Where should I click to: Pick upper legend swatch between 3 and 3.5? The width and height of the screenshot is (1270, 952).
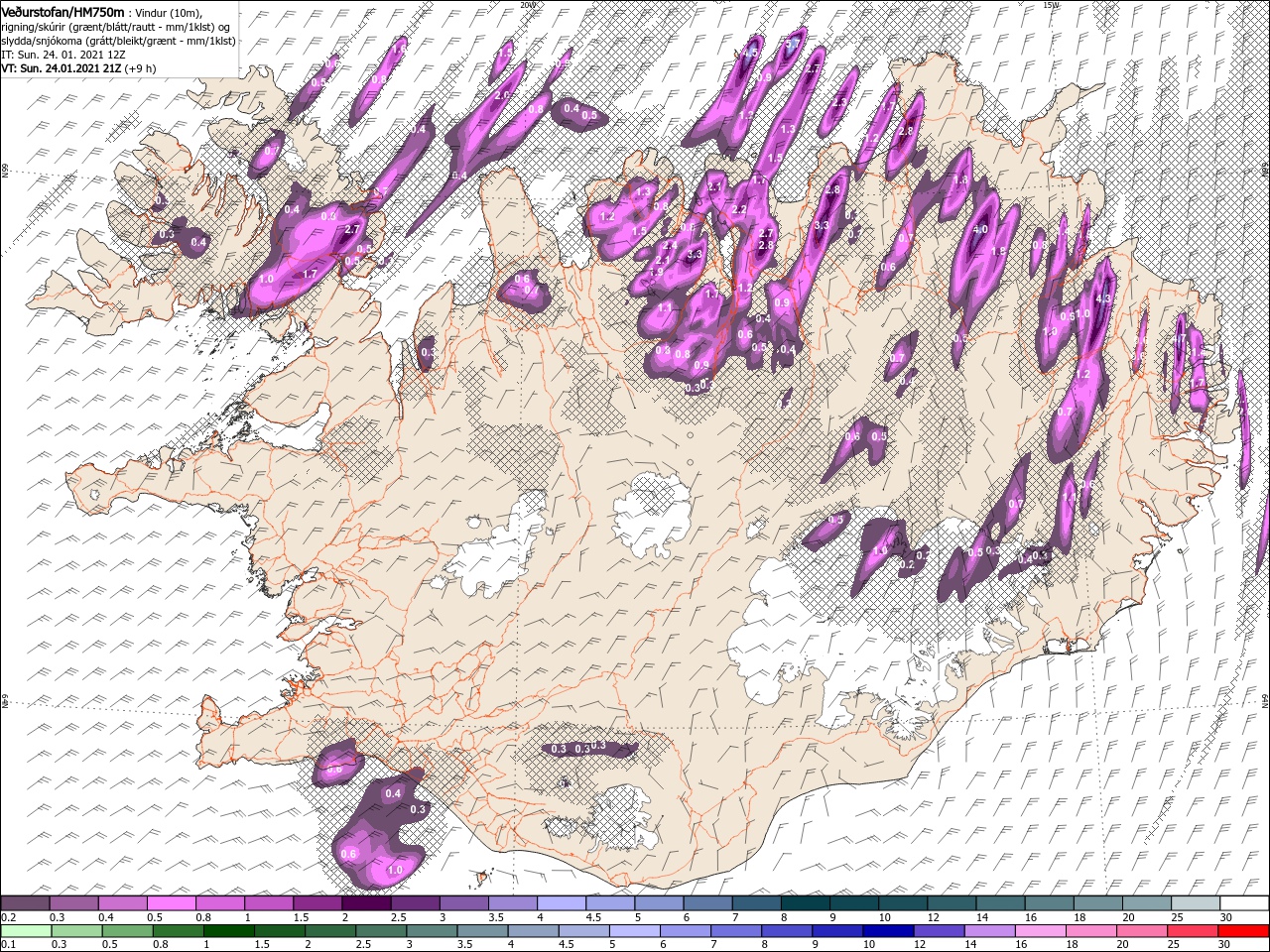[463, 903]
